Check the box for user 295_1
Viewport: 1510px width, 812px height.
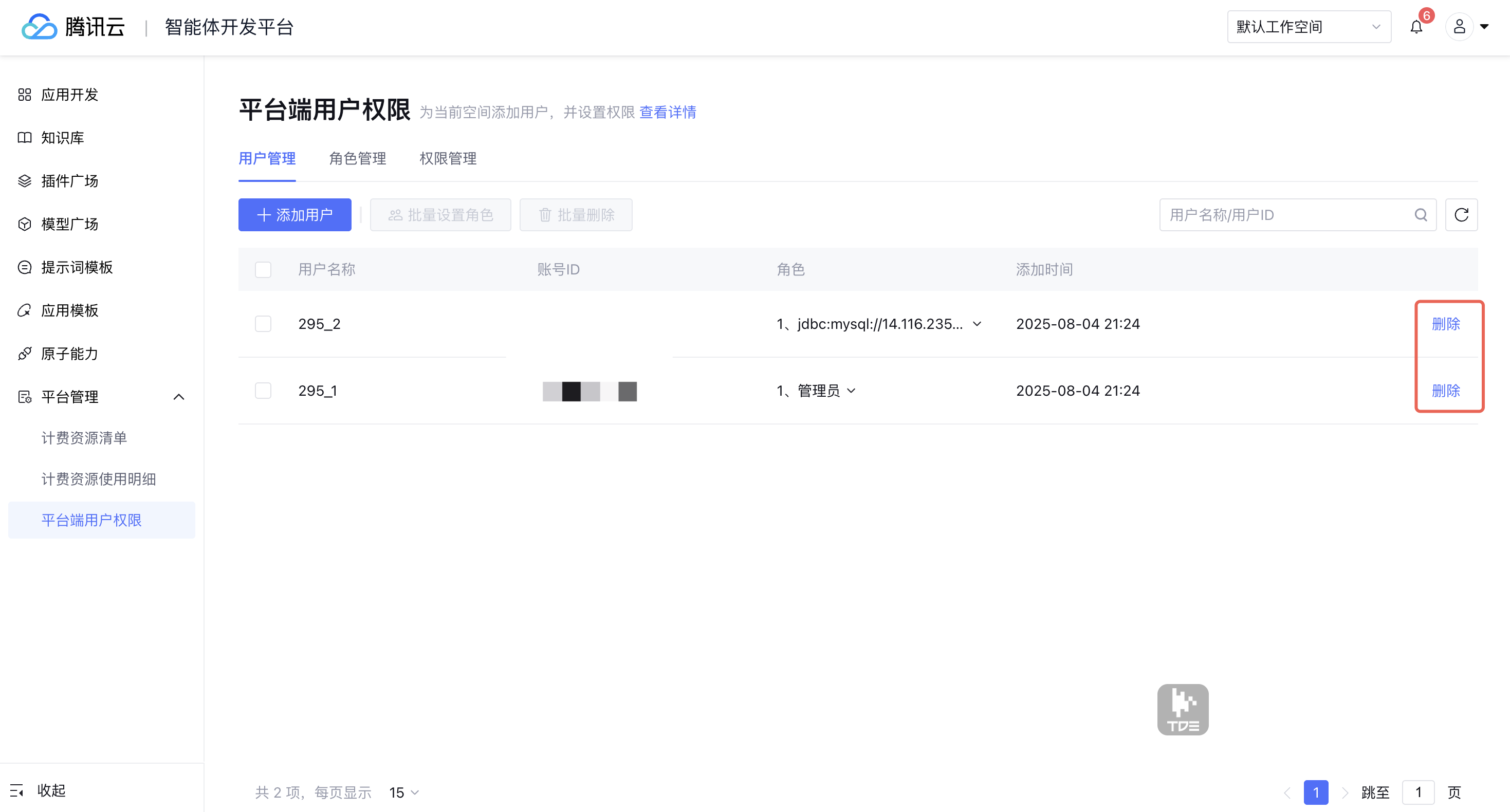(263, 391)
